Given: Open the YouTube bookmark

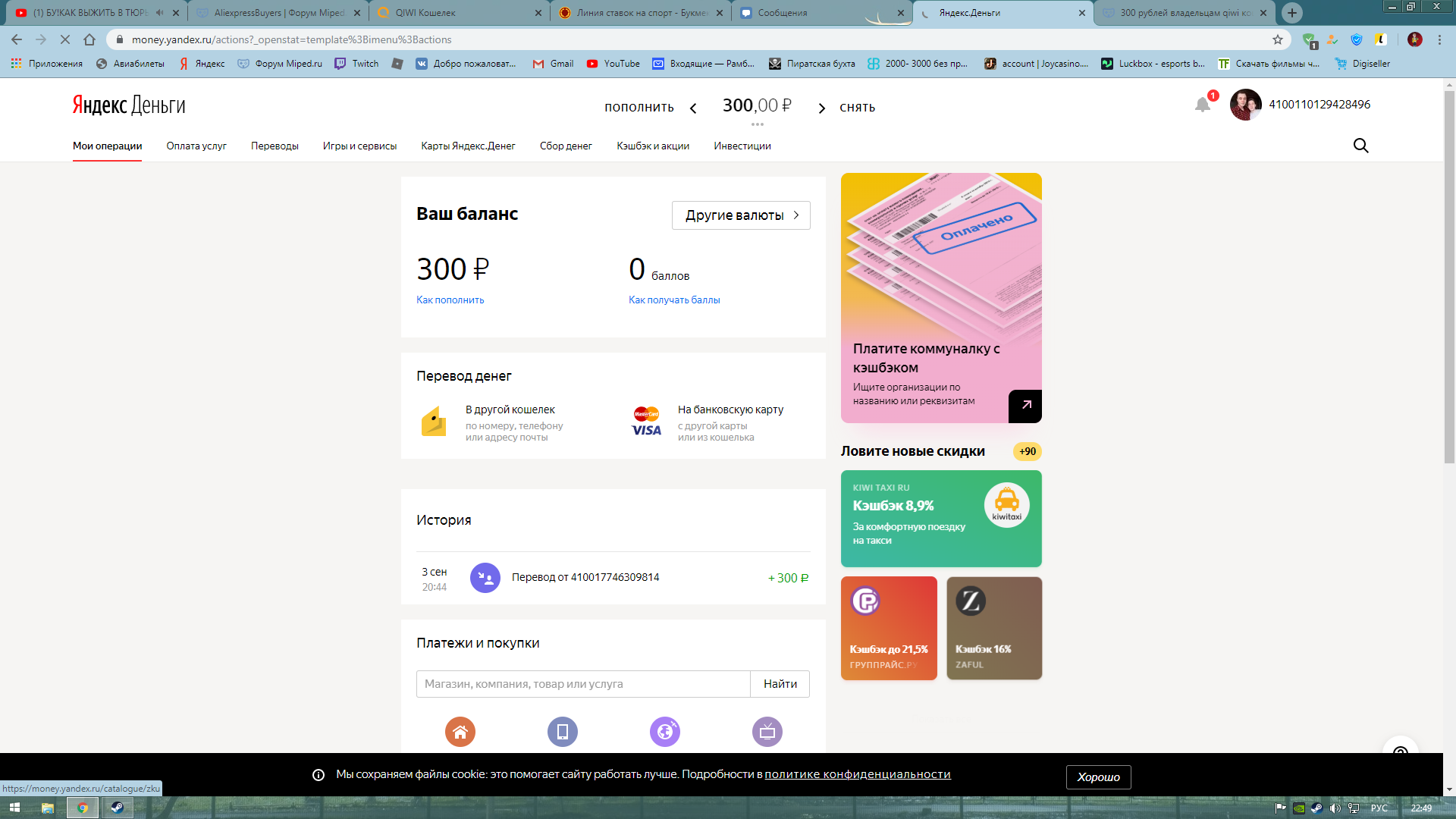Looking at the screenshot, I should [613, 64].
